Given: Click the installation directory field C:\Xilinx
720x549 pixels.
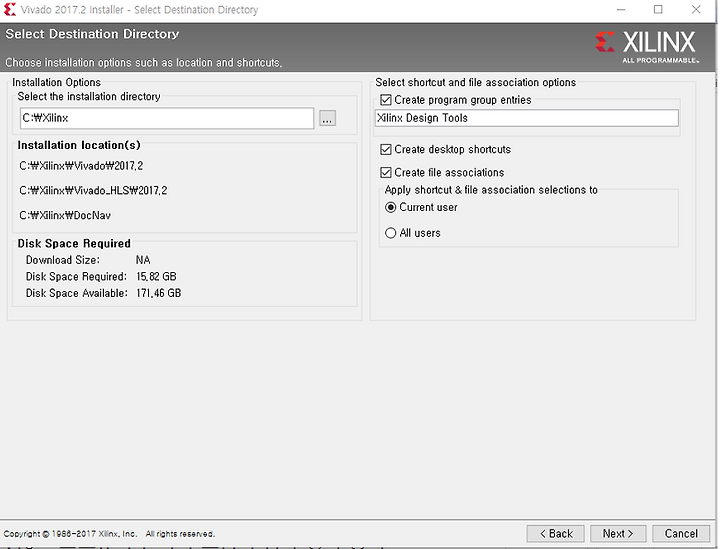Looking at the screenshot, I should (167, 118).
